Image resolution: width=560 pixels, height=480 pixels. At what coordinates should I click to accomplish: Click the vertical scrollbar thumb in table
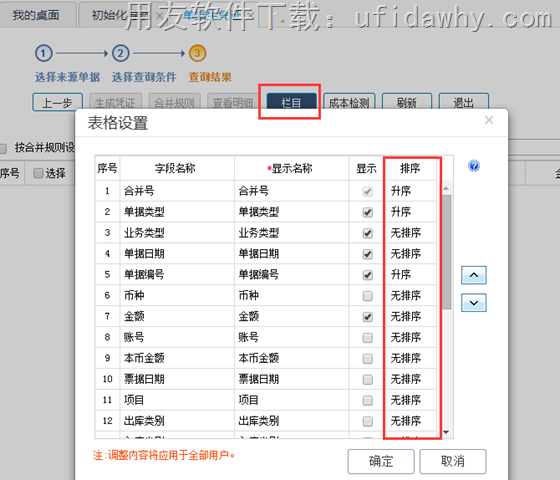(446, 252)
